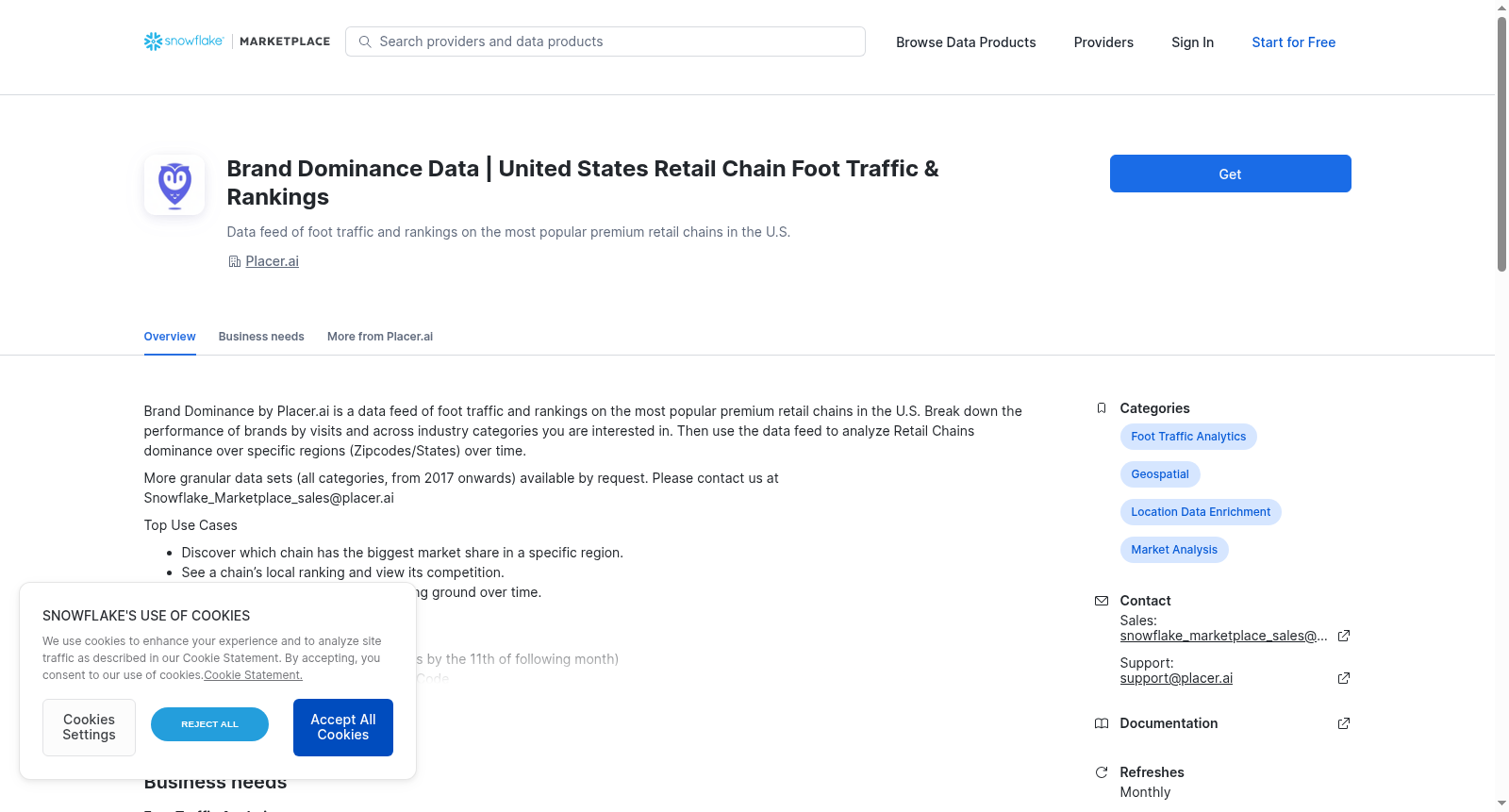This screenshot has width=1509, height=812.
Task: Open Documentation external link icon
Action: tap(1344, 723)
